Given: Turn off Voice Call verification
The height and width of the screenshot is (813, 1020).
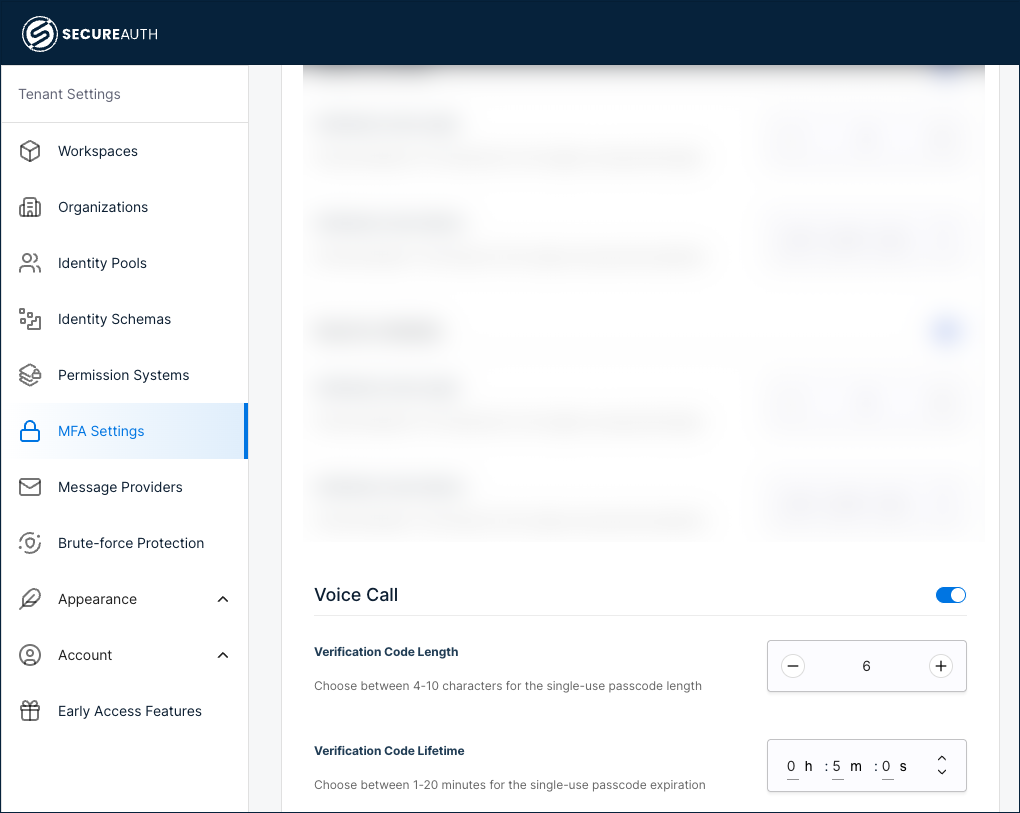Looking at the screenshot, I should [950, 594].
